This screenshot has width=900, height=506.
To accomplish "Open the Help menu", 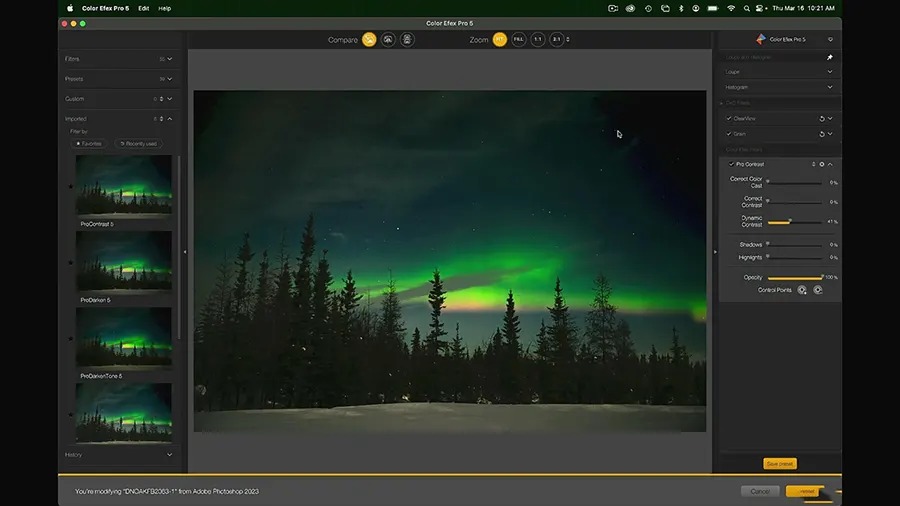I will (x=165, y=8).
